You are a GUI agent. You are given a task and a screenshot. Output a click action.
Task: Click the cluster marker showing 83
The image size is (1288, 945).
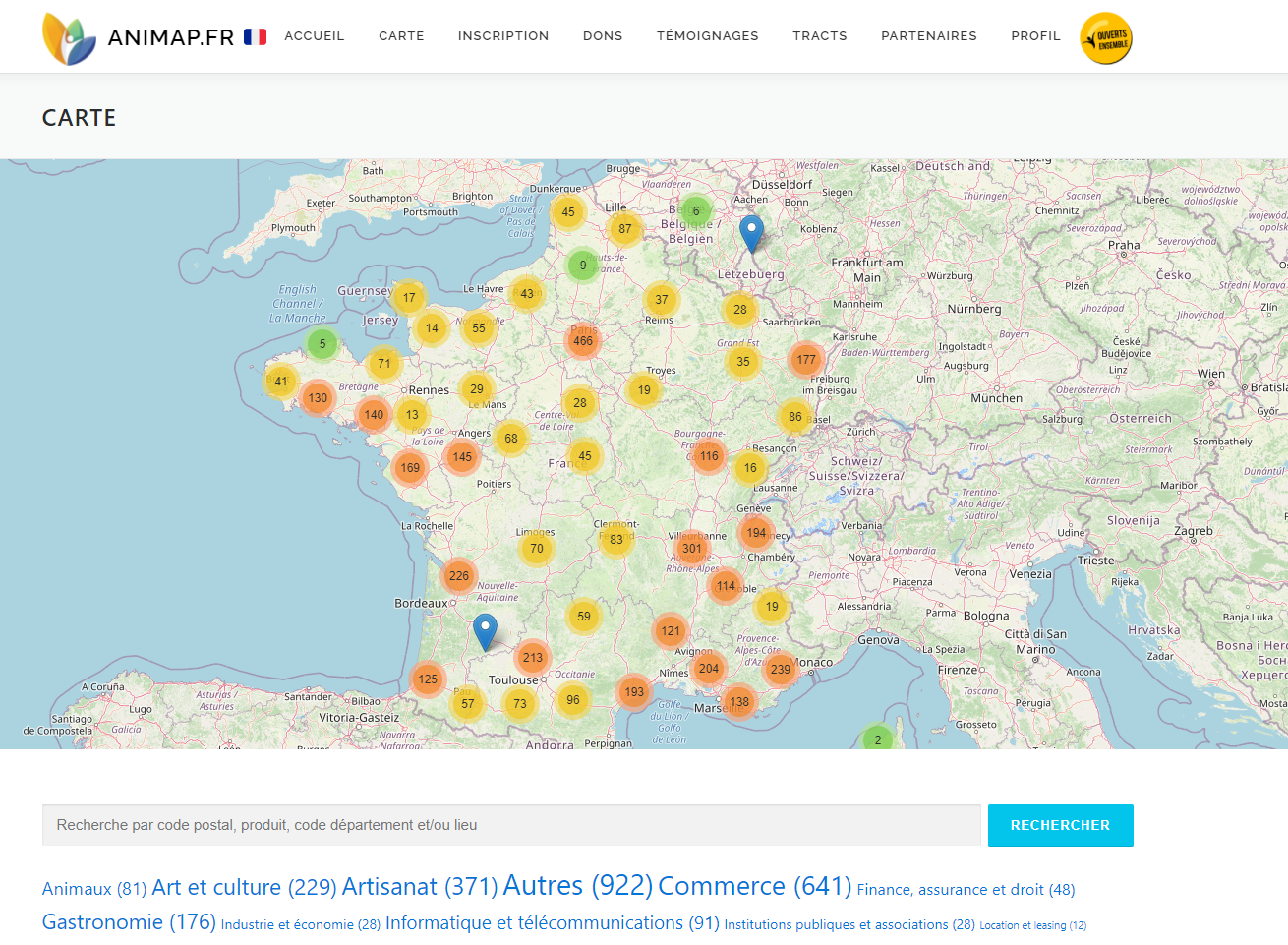click(x=616, y=540)
